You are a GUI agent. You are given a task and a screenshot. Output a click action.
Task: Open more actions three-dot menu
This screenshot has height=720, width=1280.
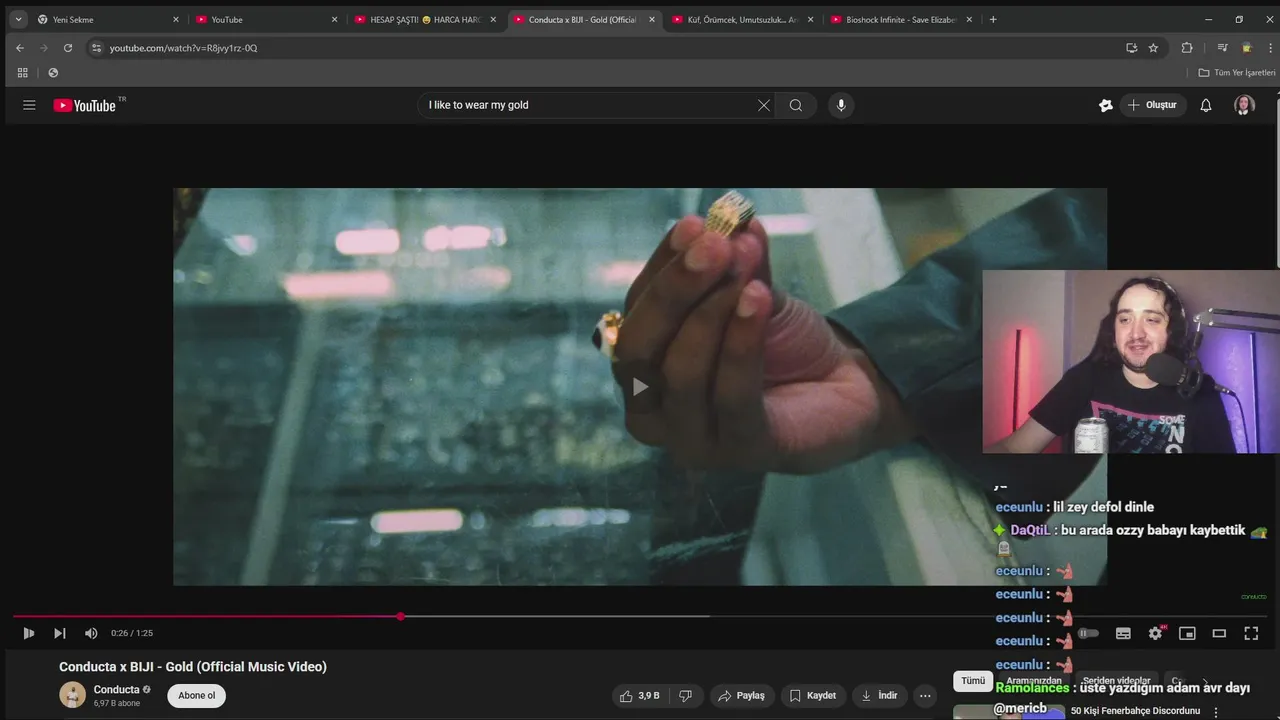(x=926, y=696)
